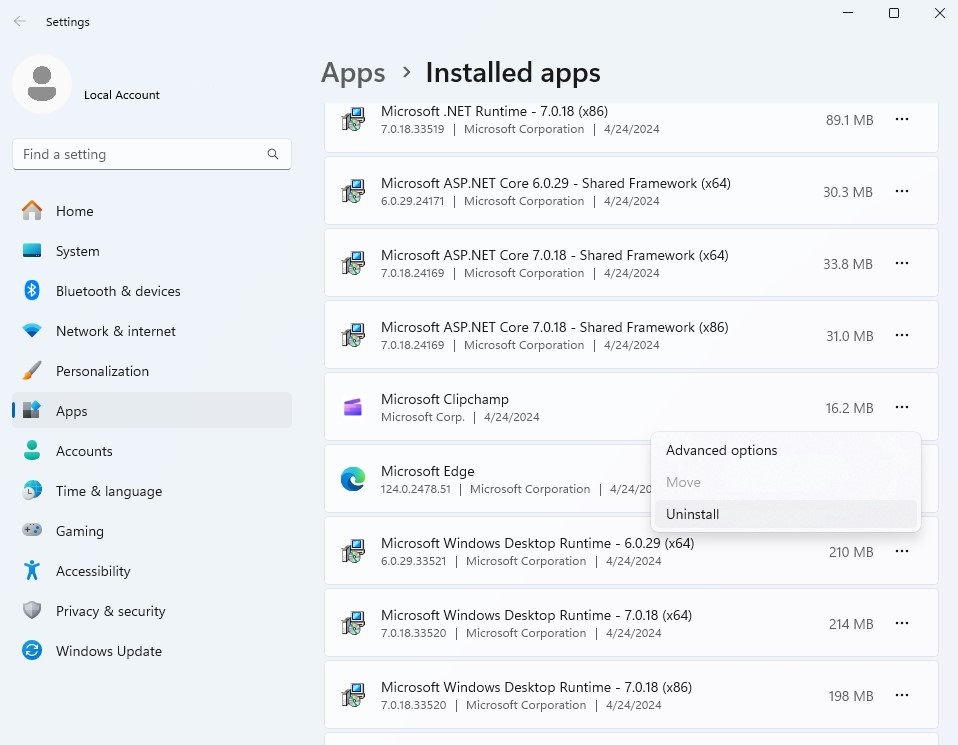Image resolution: width=958 pixels, height=745 pixels.
Task: Select Personalization in the sidebar
Action: coord(152,371)
